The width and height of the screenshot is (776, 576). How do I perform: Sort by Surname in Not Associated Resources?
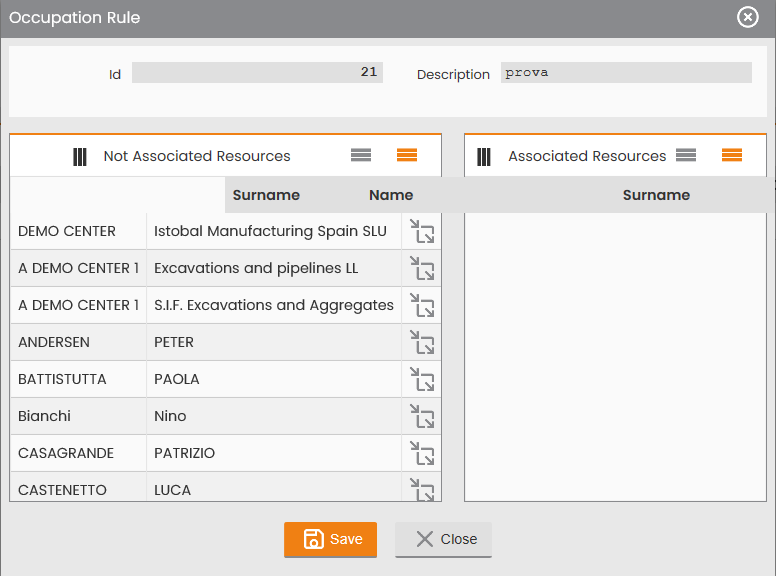click(x=266, y=195)
